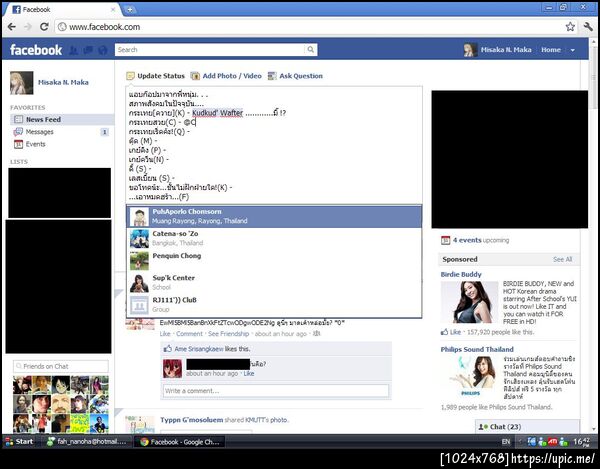Click the events calendar icon by 4 events
The image size is (600, 469).
[445, 240]
